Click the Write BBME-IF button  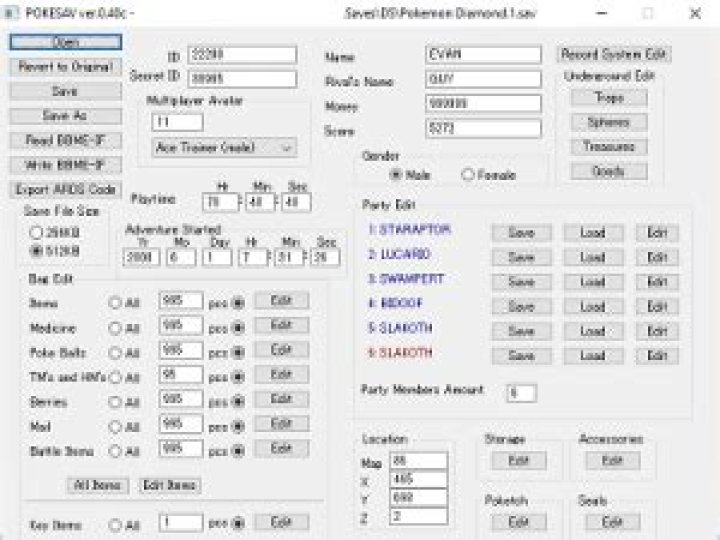click(x=66, y=165)
